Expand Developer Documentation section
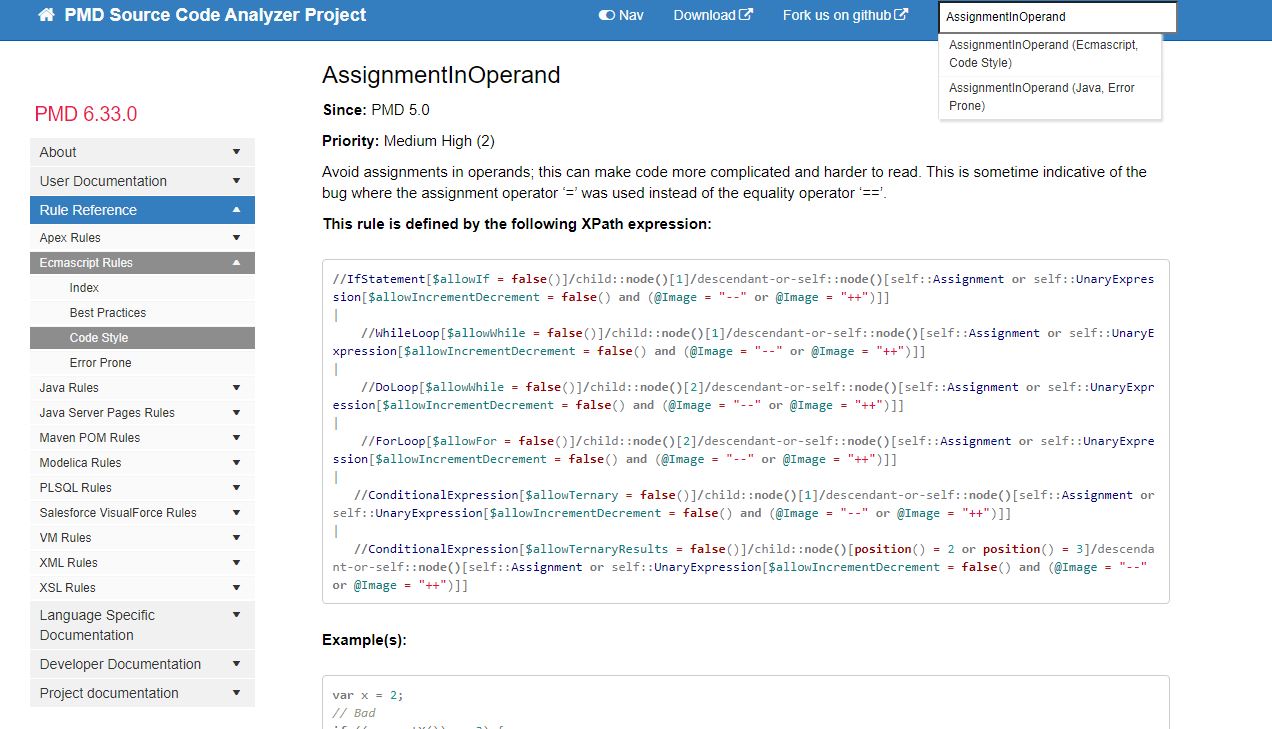This screenshot has height=729, width=1272. pos(142,664)
